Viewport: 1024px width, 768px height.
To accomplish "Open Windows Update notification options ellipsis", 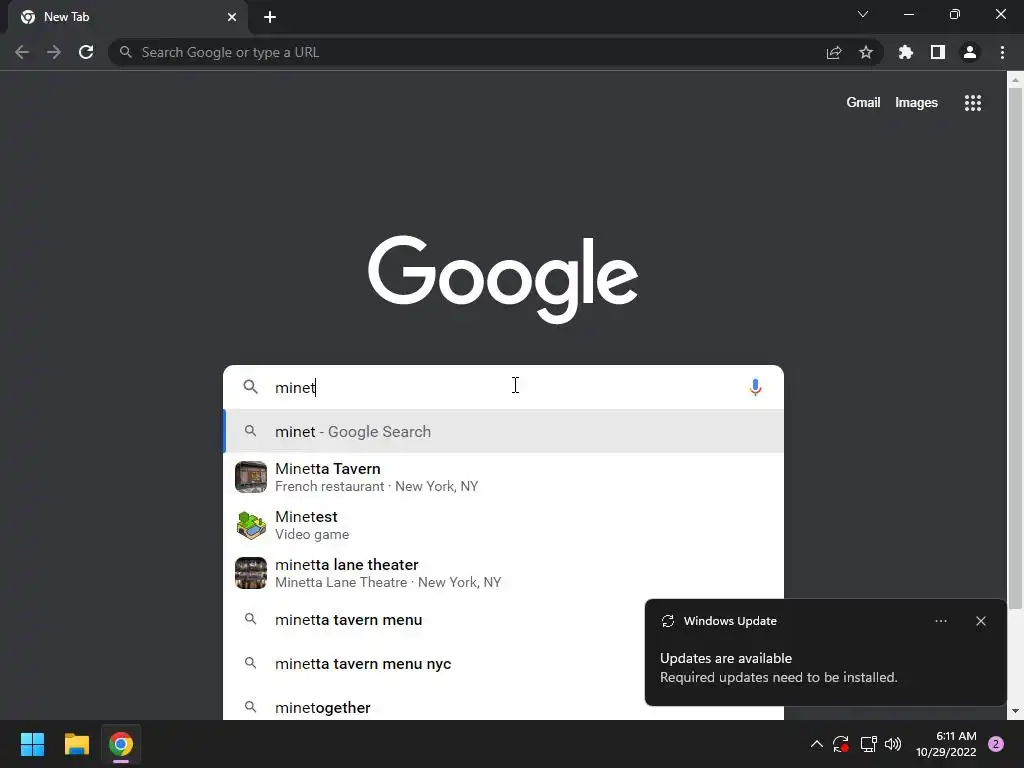I will click(941, 621).
